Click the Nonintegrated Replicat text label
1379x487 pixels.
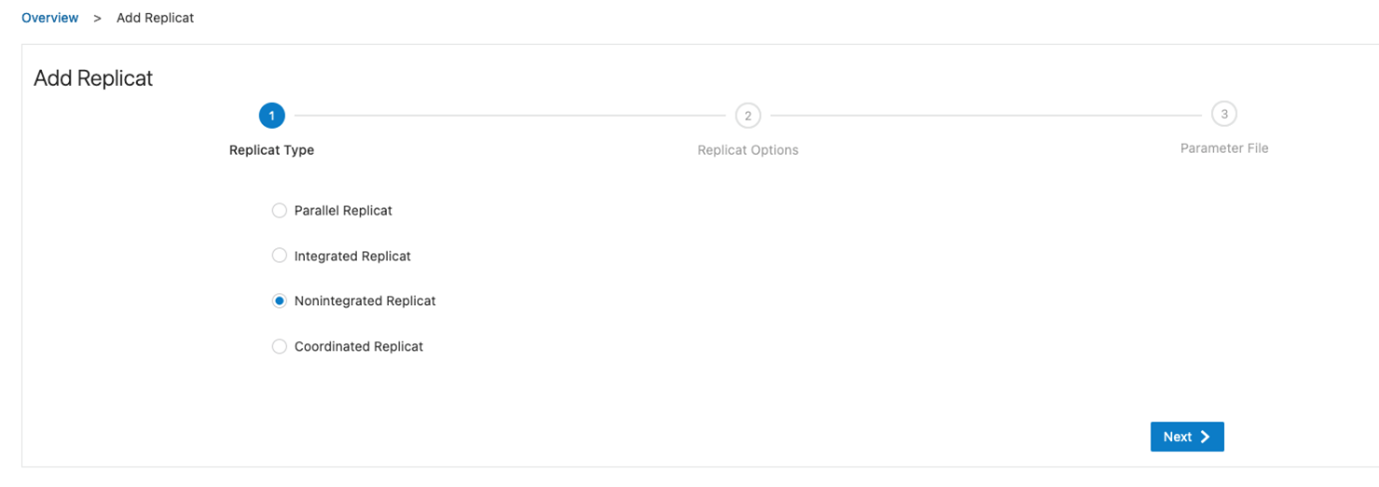364,301
